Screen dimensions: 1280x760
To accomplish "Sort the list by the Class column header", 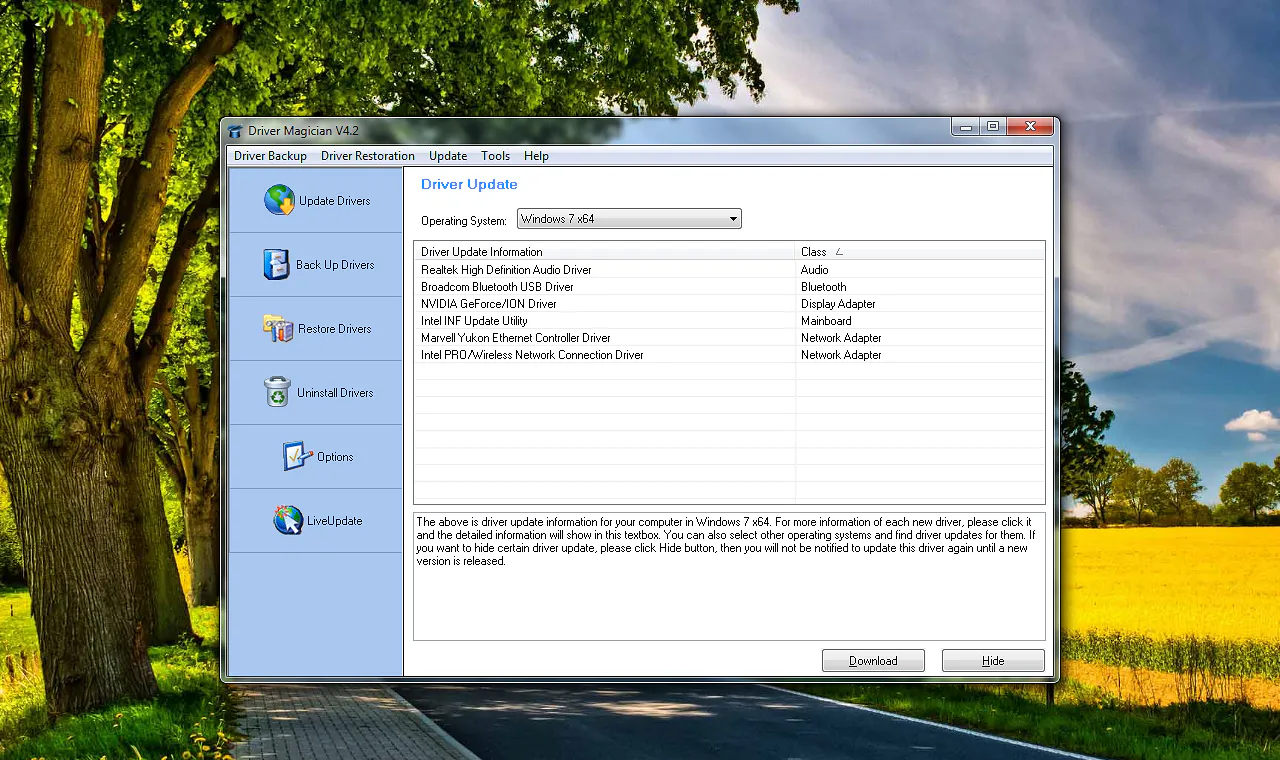I will [x=812, y=251].
